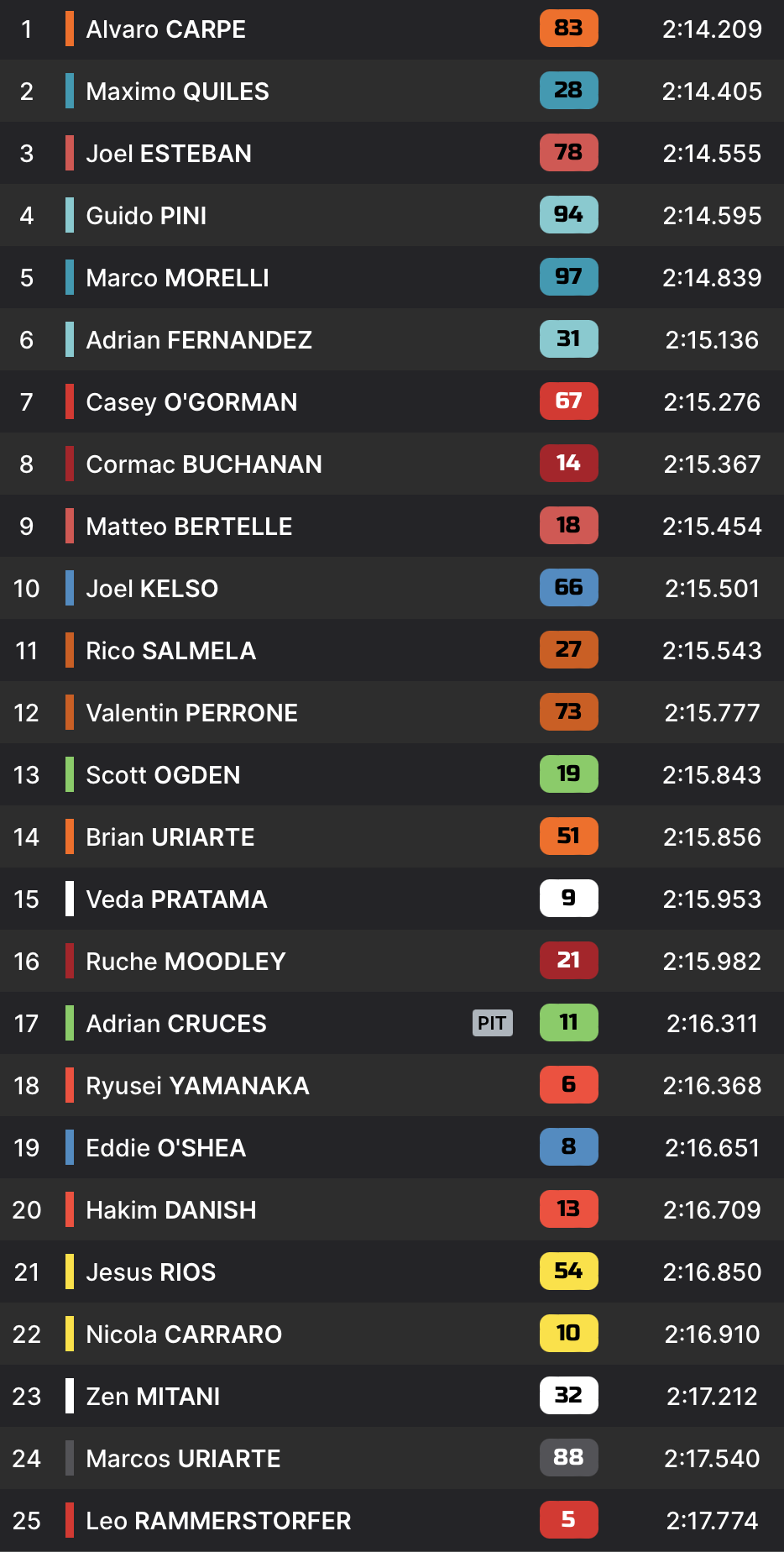Click the gray number 88 badge
The image size is (784, 1552).
(x=568, y=1458)
